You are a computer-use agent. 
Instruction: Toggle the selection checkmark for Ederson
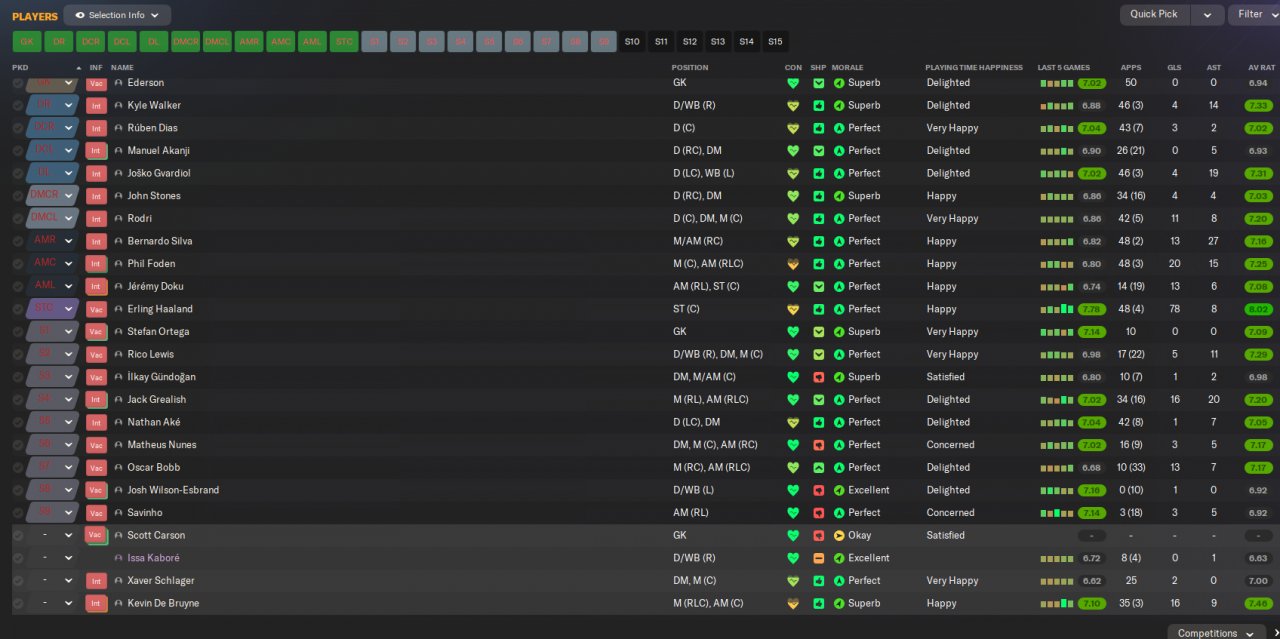17,83
